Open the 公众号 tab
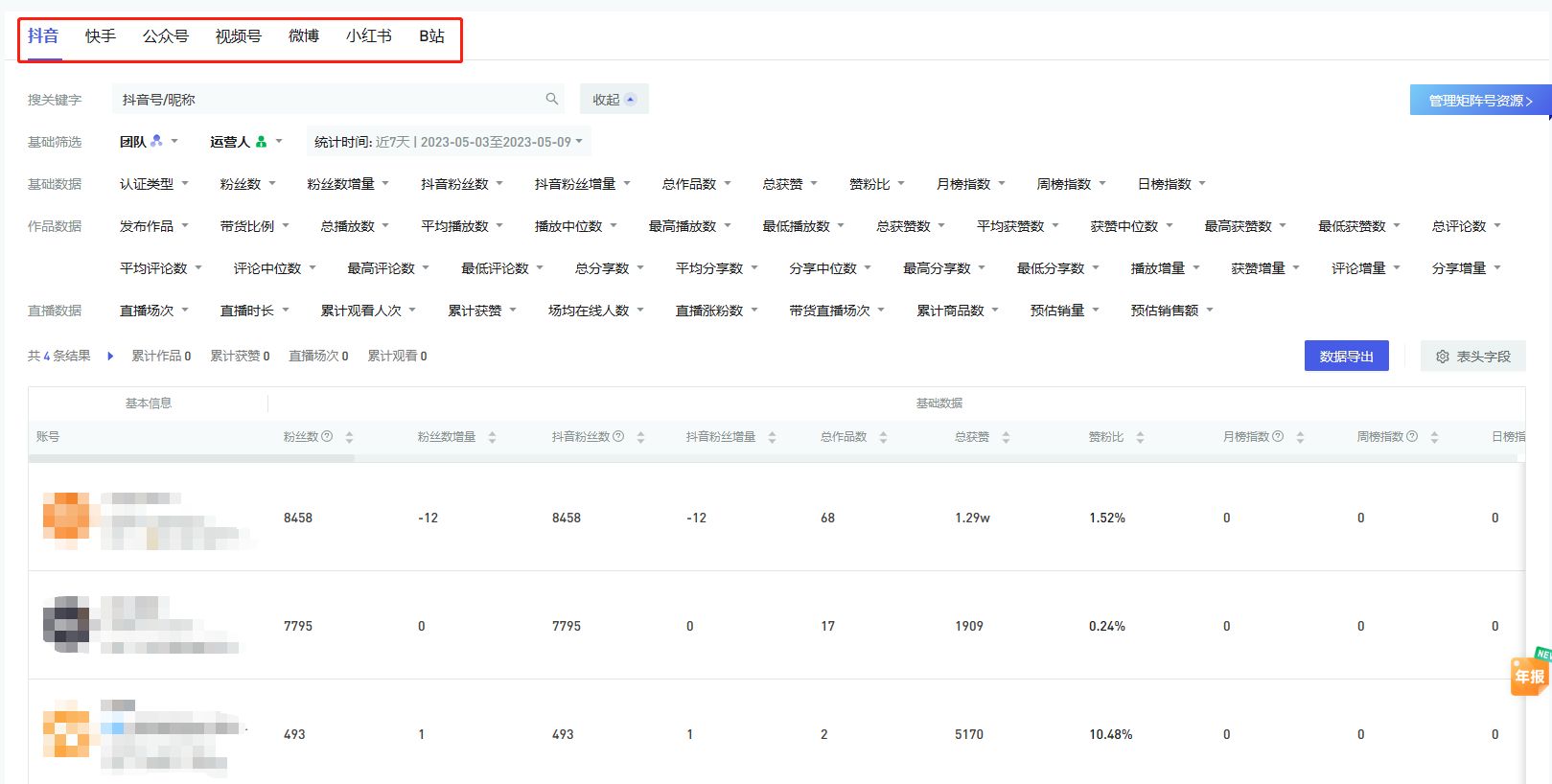The image size is (1552, 784). [x=166, y=36]
